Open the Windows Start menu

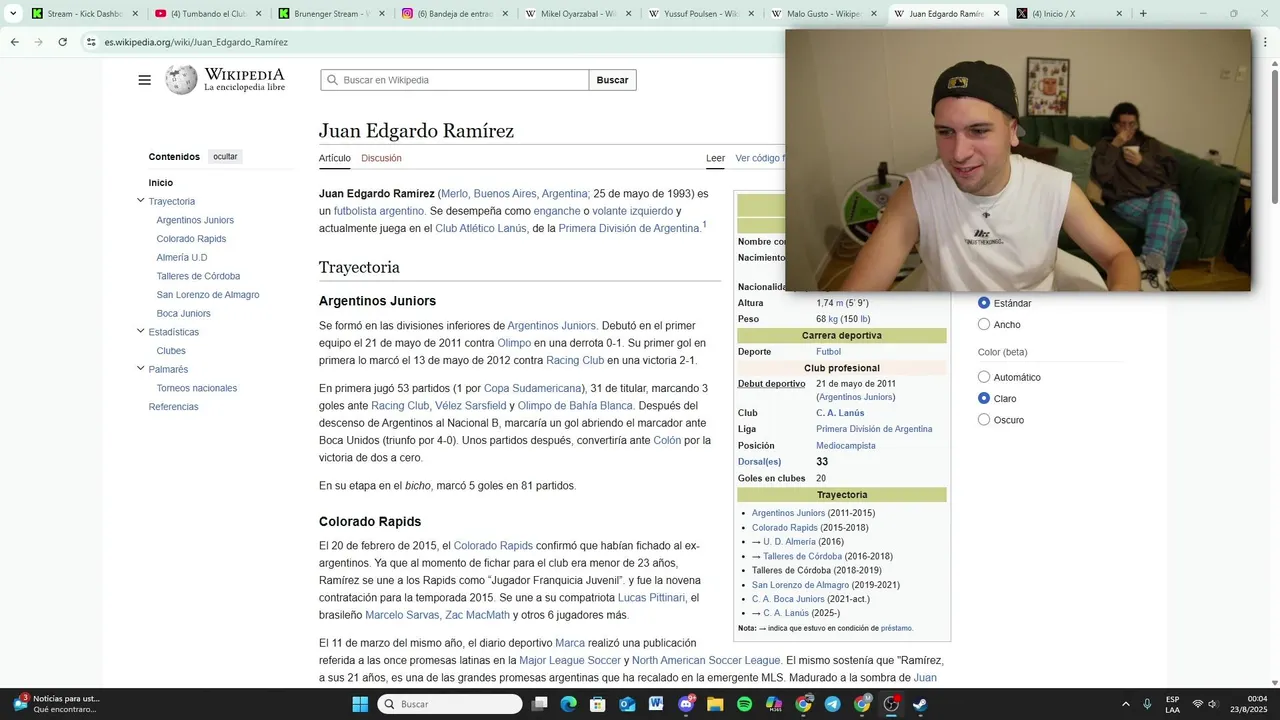pos(360,704)
